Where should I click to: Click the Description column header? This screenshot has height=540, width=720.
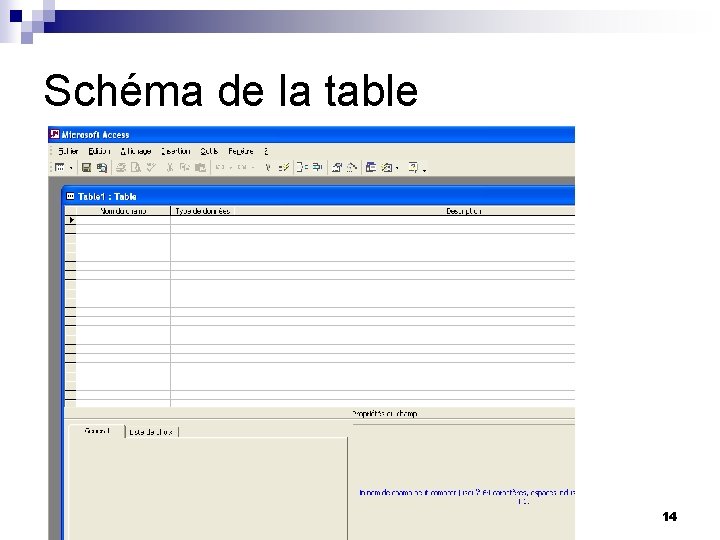[464, 211]
